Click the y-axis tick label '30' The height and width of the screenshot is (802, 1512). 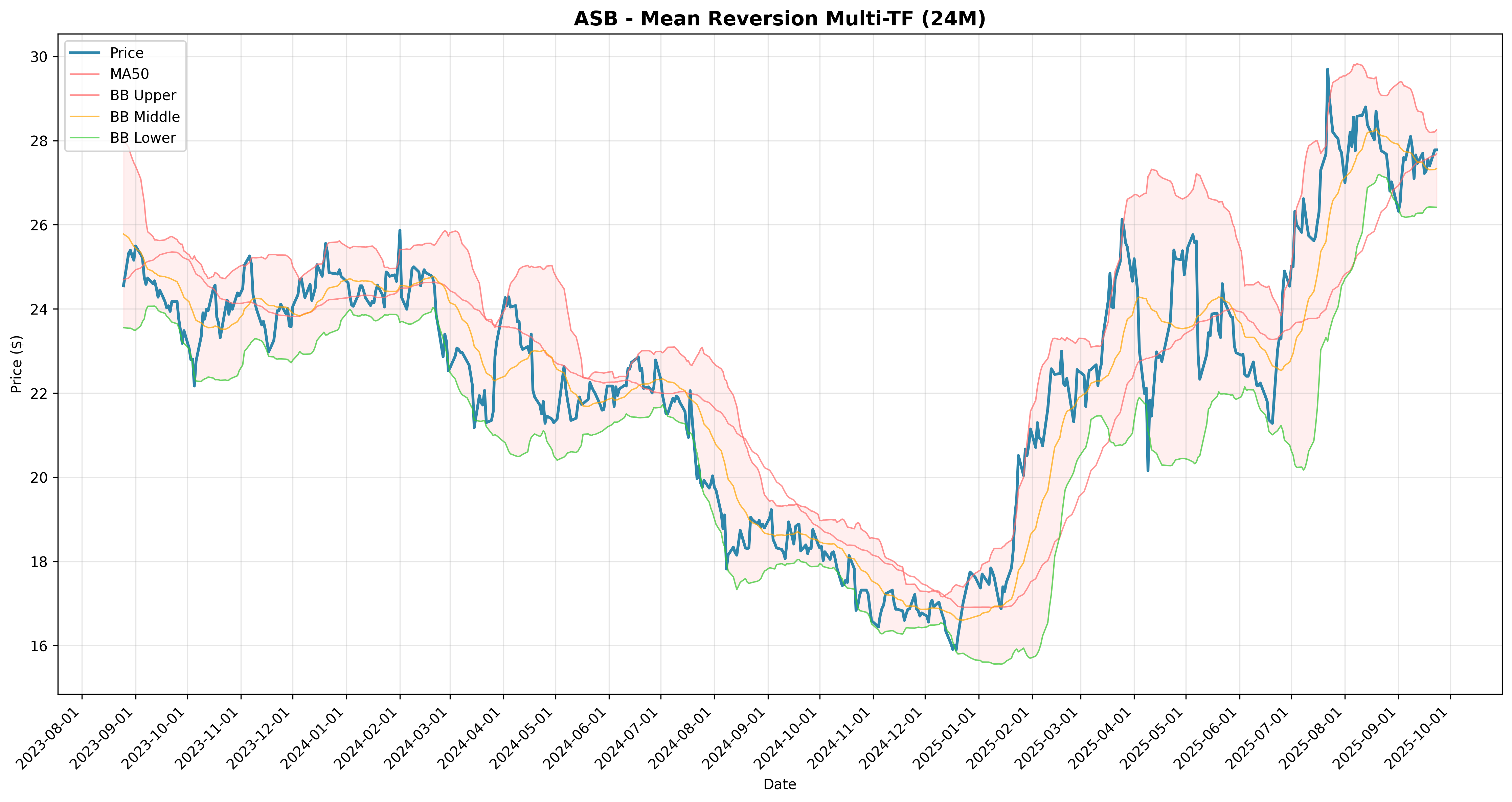point(39,57)
